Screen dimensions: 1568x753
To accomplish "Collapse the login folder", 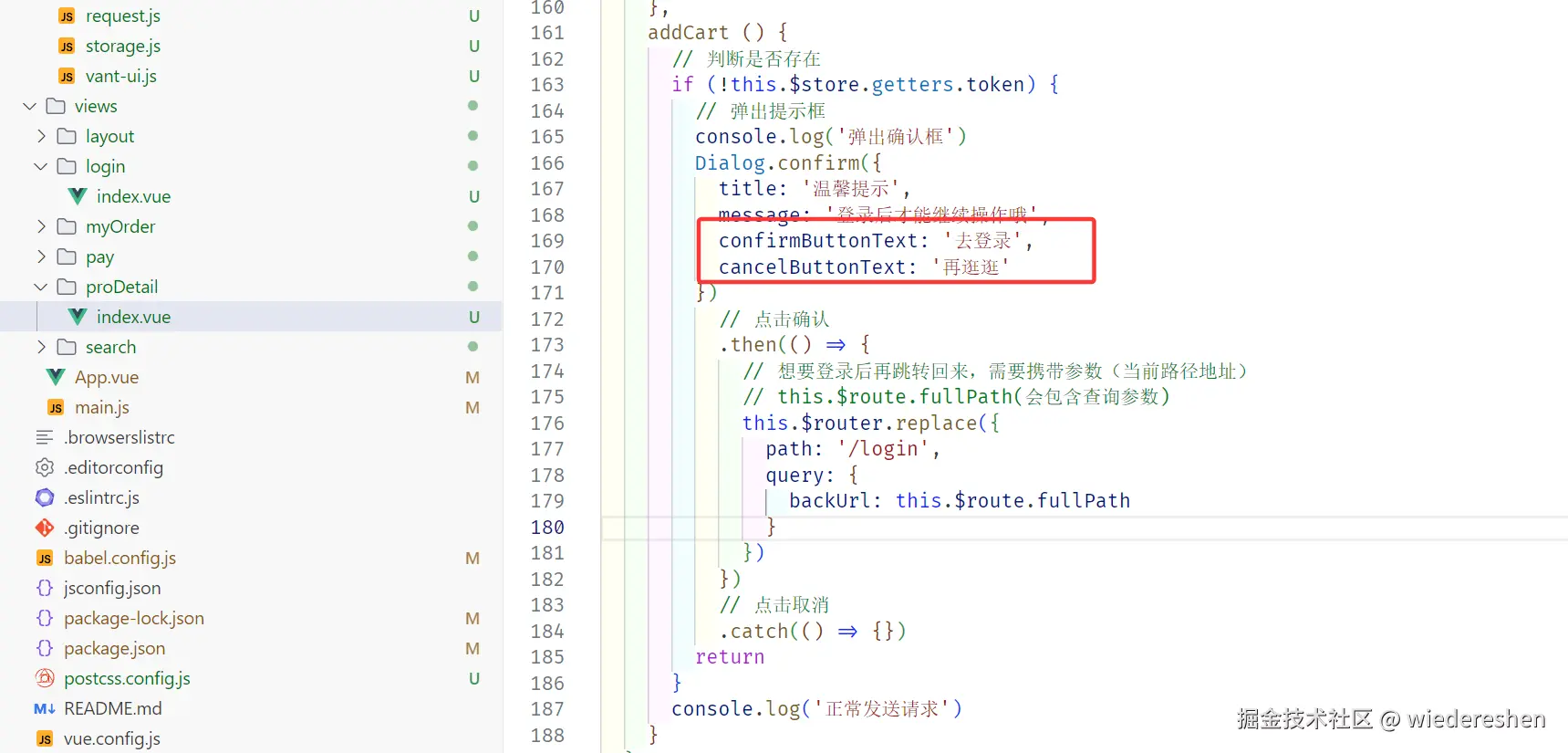I will pyautogui.click(x=40, y=166).
